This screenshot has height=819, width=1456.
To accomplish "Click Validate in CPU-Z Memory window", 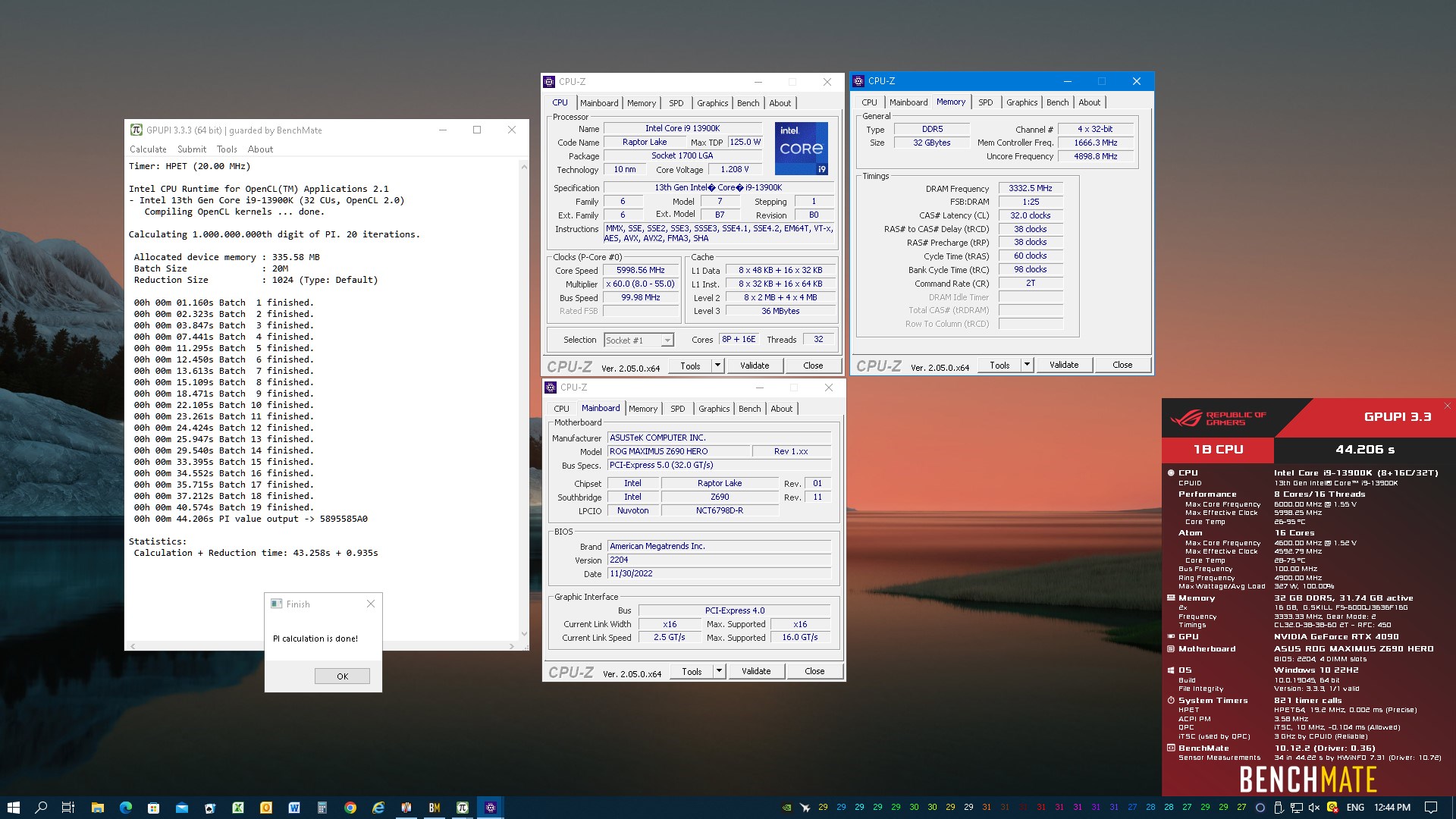I will [x=1064, y=365].
